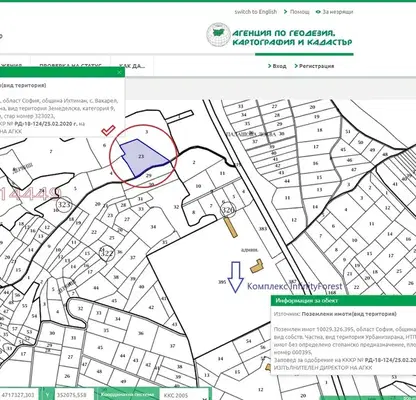Click the circled 322 block label

point(107,253)
